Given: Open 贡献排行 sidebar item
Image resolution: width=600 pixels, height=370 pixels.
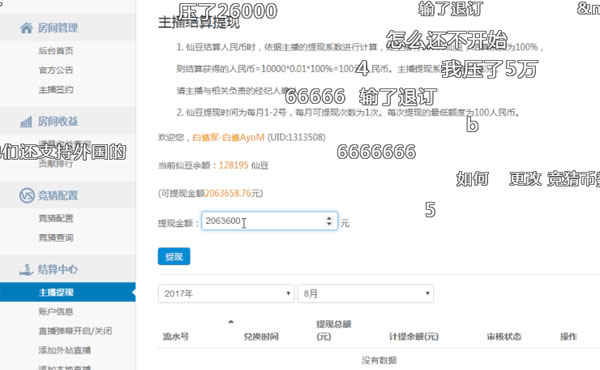Looking at the screenshot, I should coord(56,164).
